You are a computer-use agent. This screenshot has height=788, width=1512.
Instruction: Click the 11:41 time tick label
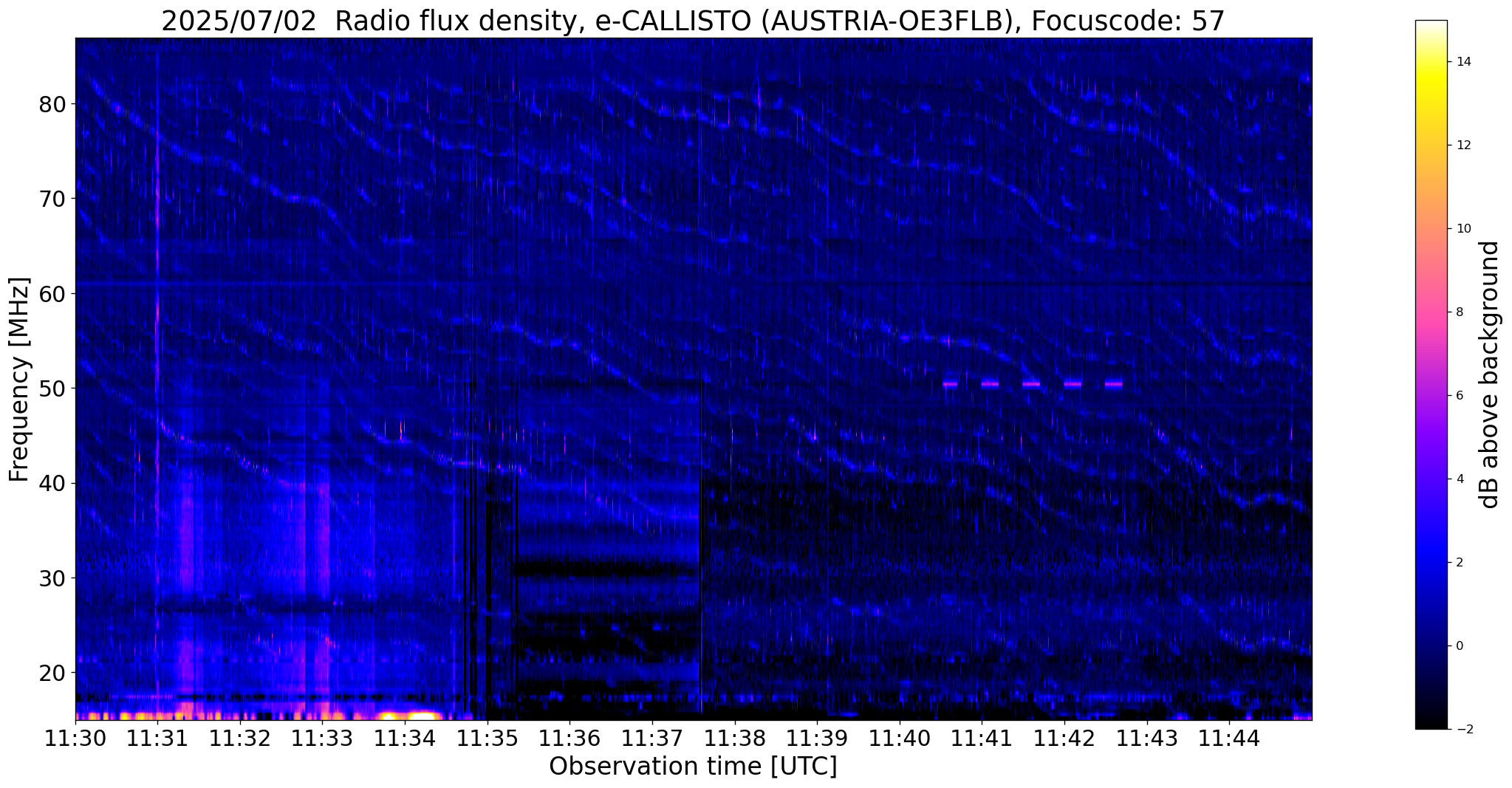point(982,738)
